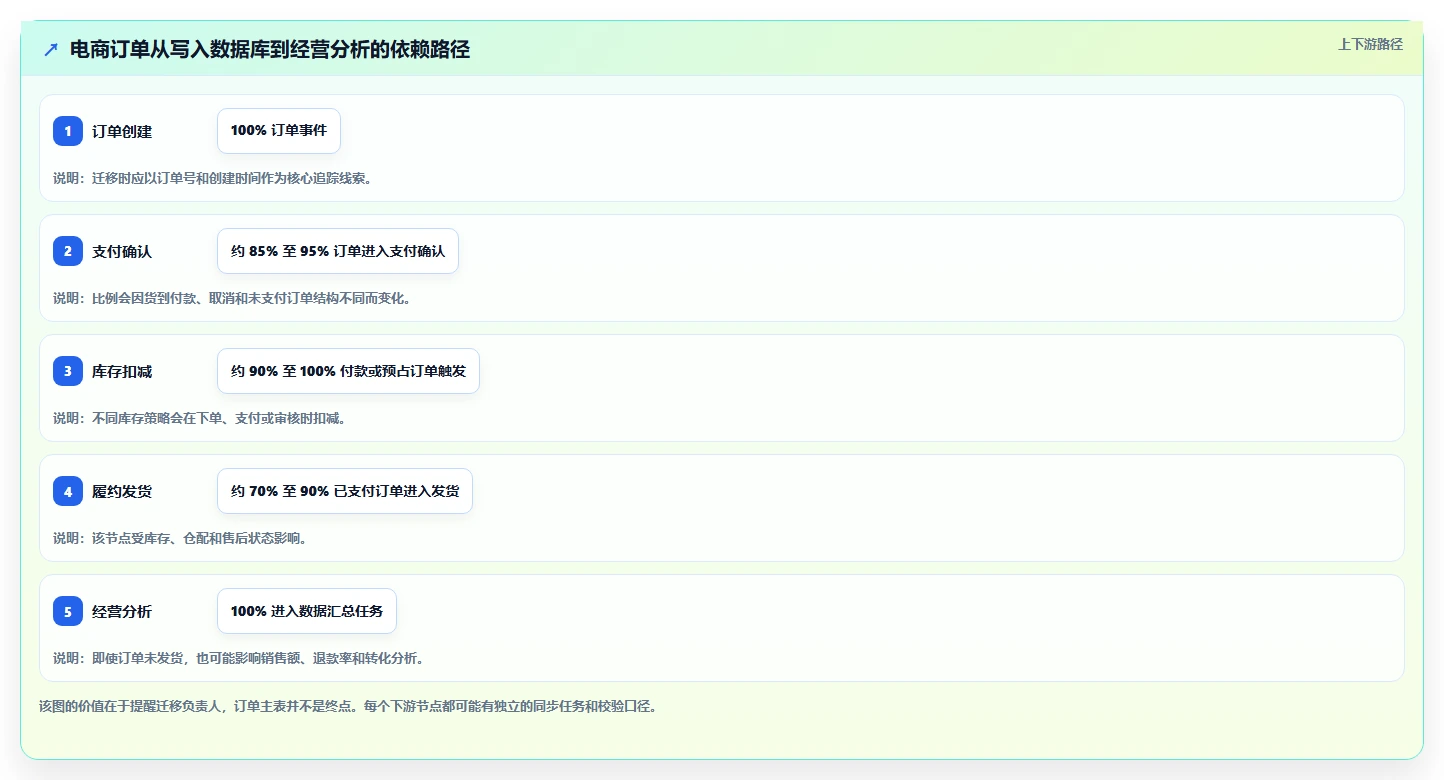The image size is (1444, 780).
Task: Click the 约 90% 至 100% 付款或预占订单触发 pill
Action: (348, 371)
